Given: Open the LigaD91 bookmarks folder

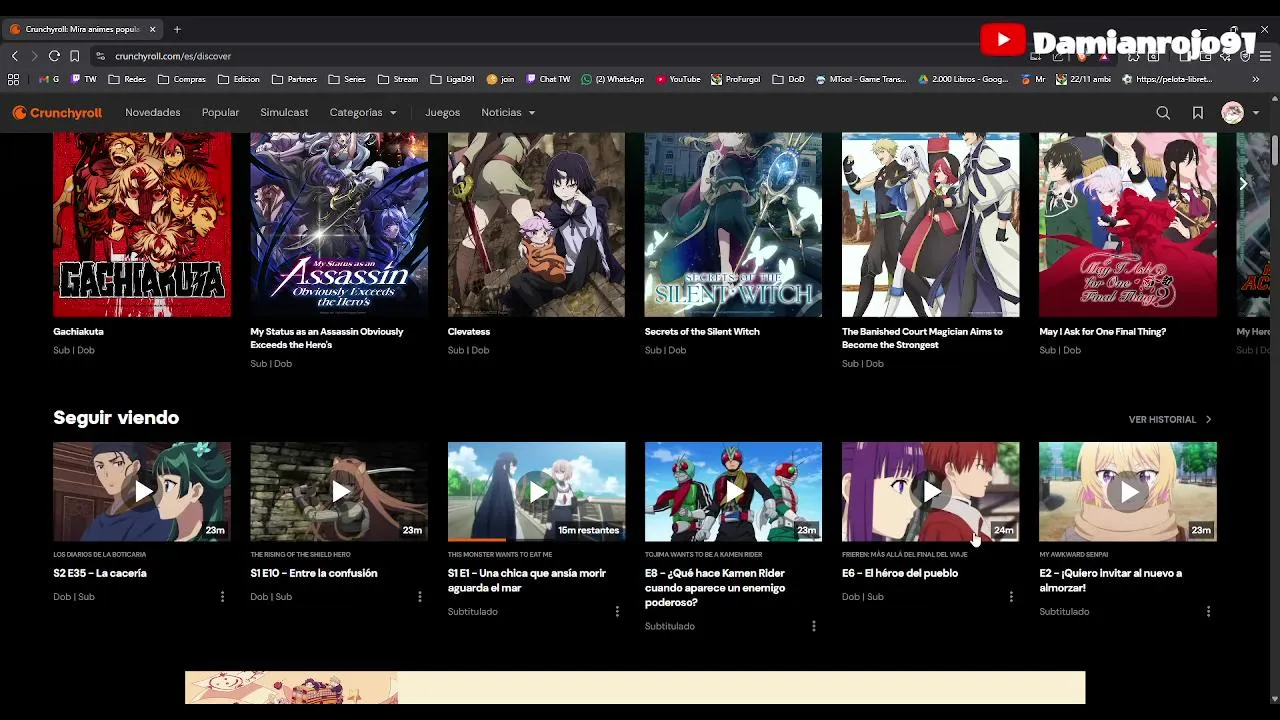Looking at the screenshot, I should (452, 79).
